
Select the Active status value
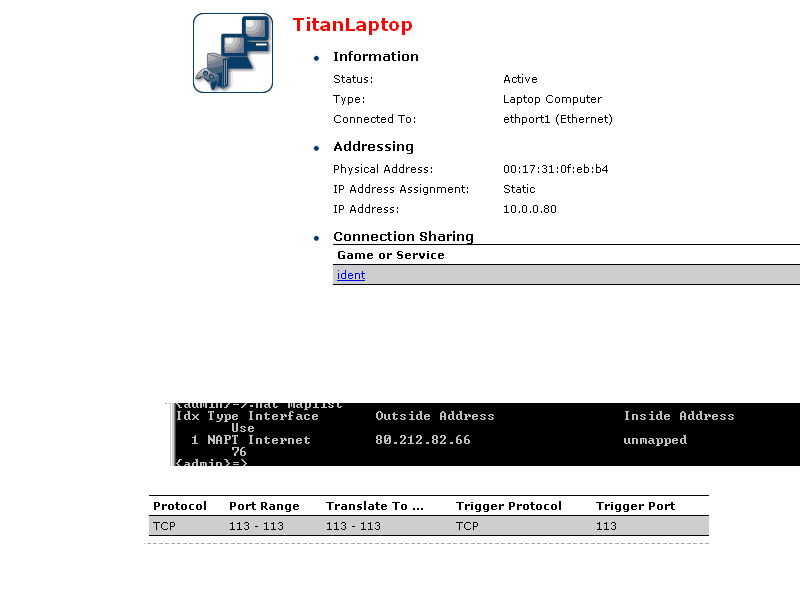(x=520, y=79)
